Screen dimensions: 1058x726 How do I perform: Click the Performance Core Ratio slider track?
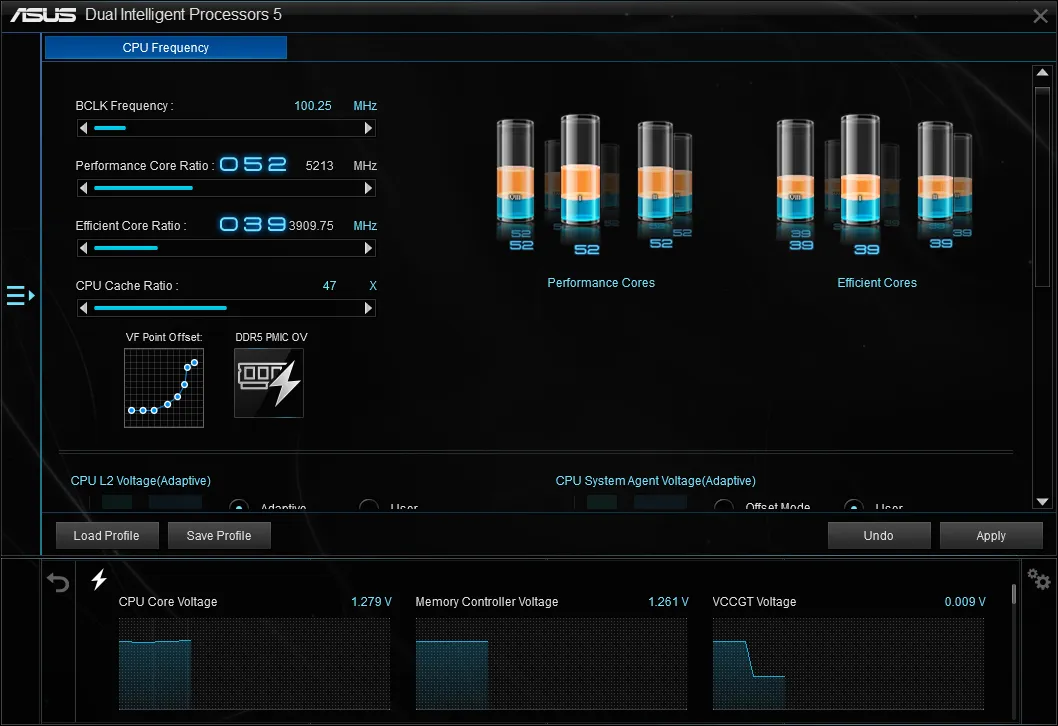tap(226, 188)
